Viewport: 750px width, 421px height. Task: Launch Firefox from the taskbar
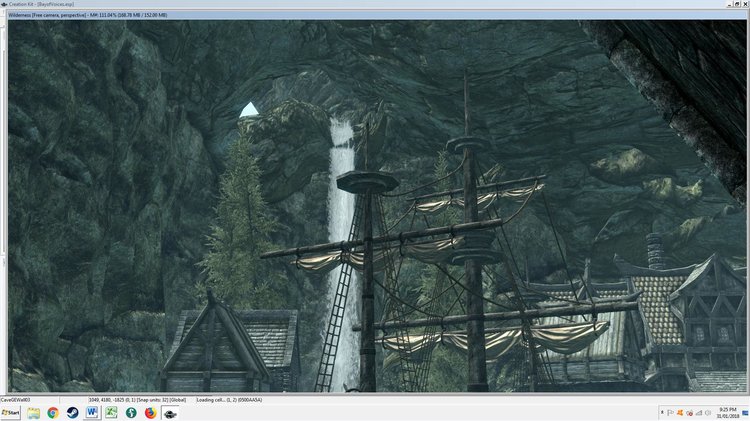click(151, 412)
